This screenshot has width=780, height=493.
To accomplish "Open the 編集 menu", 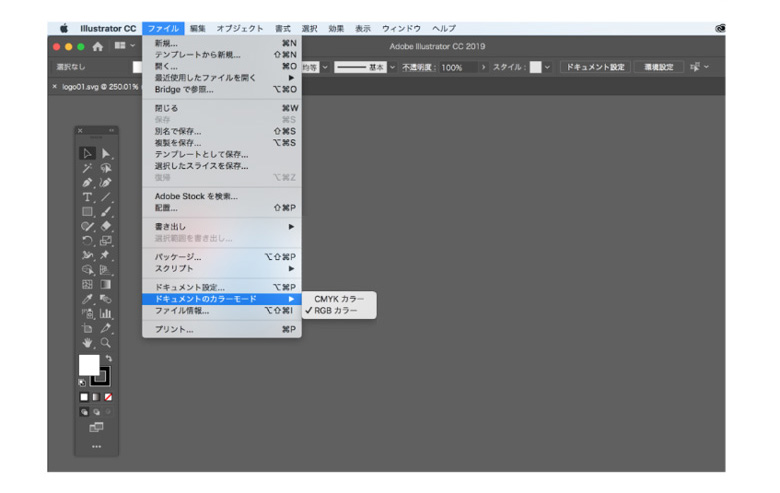I will pos(197,28).
